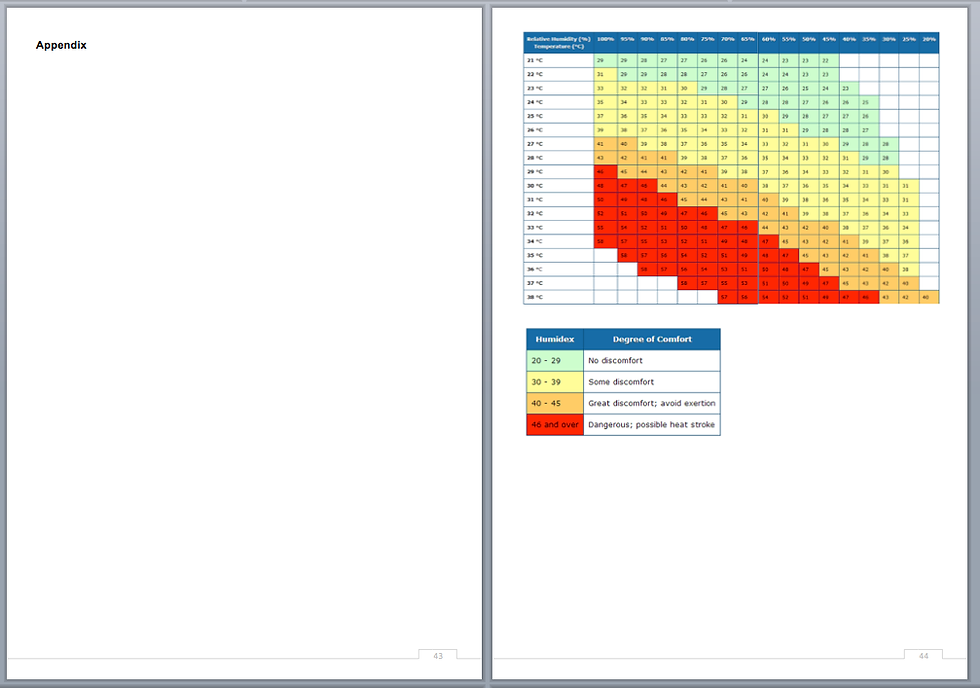
Task: Click page number 44 in the footer
Action: click(x=924, y=656)
